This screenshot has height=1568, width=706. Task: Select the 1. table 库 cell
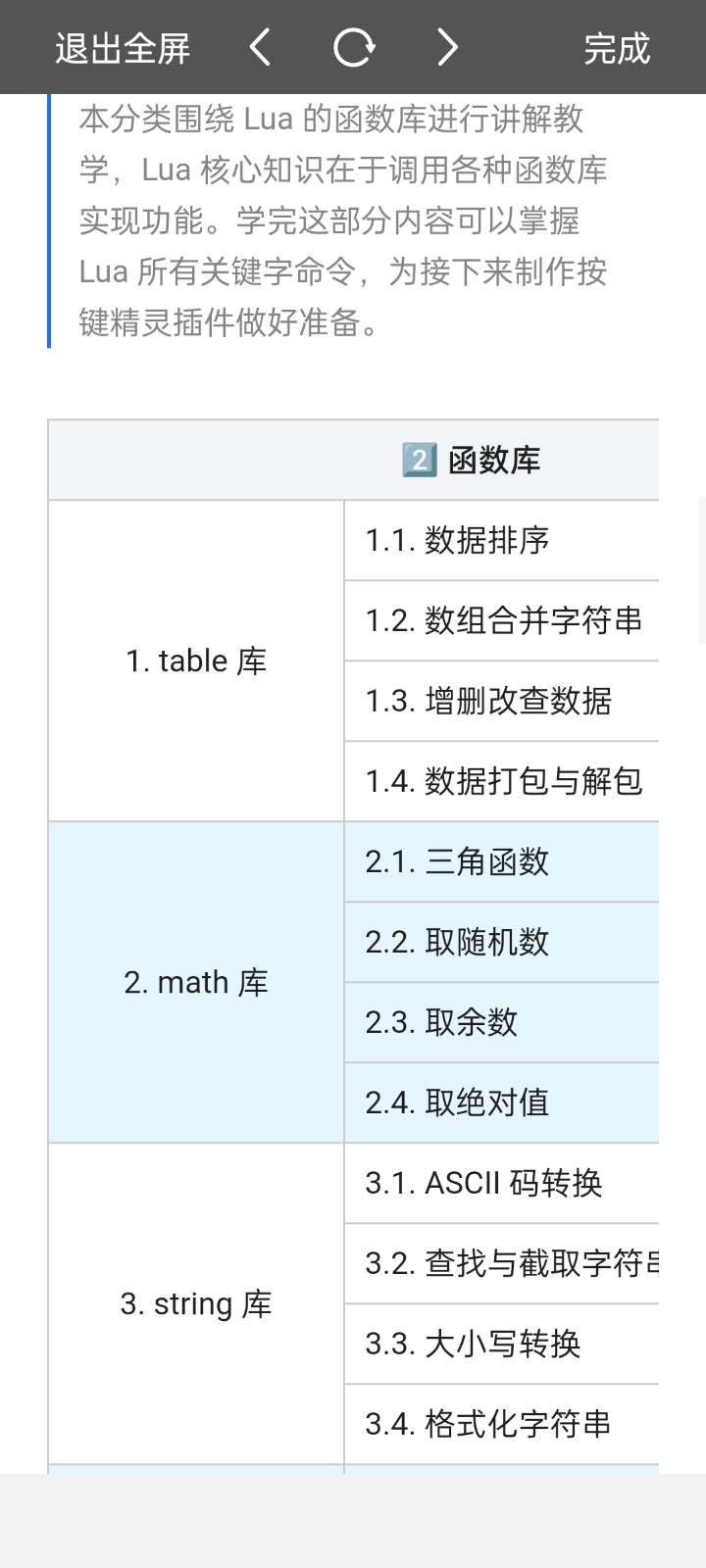point(196,661)
